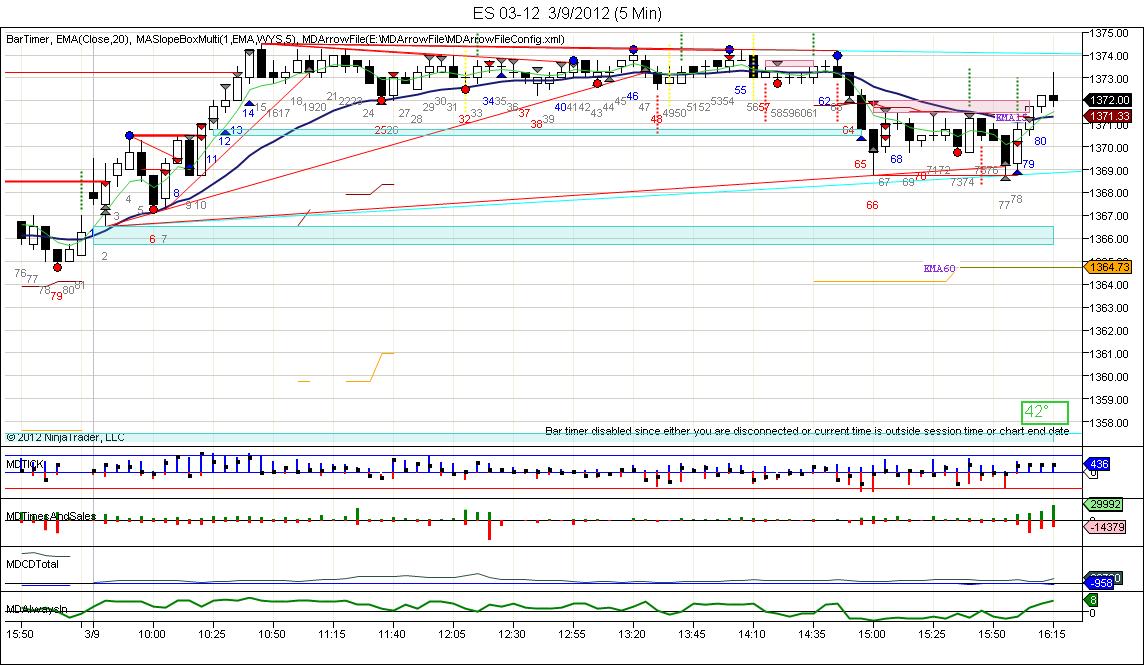Select the MDCDTotal panel label
Image resolution: width=1144 pixels, height=665 pixels.
click(32, 564)
